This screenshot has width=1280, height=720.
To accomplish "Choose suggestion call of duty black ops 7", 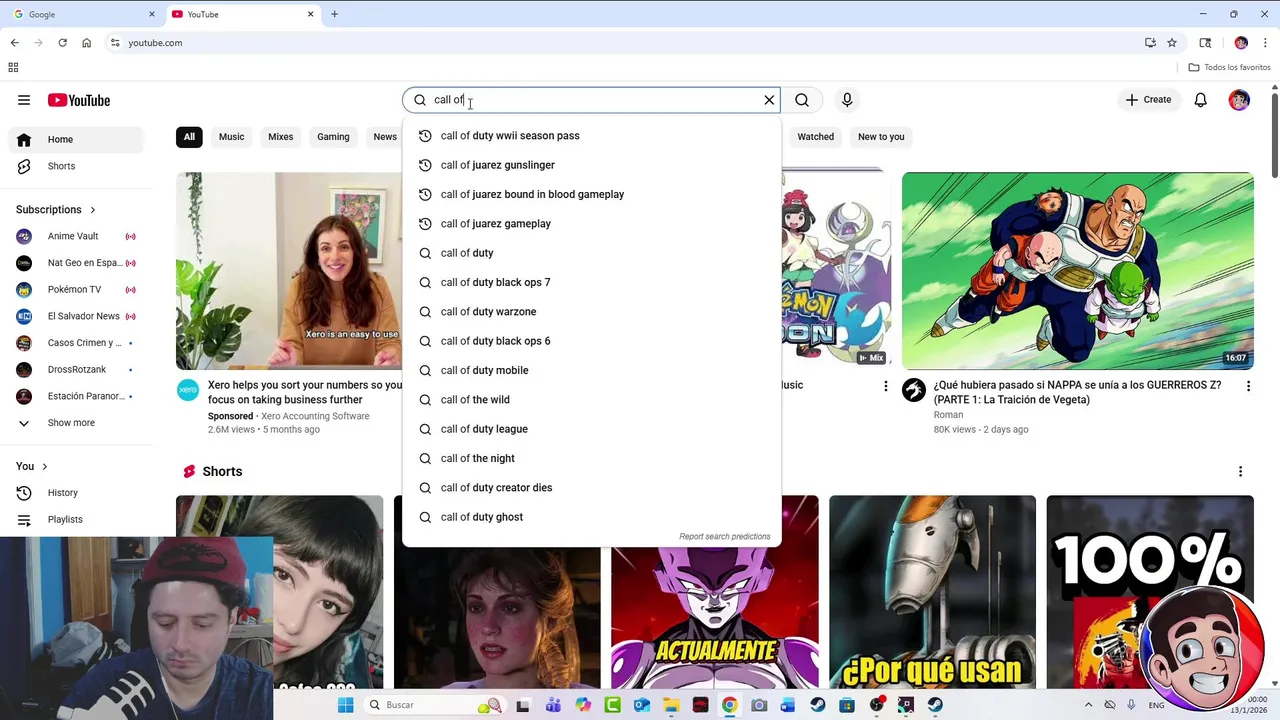I will [591, 282].
